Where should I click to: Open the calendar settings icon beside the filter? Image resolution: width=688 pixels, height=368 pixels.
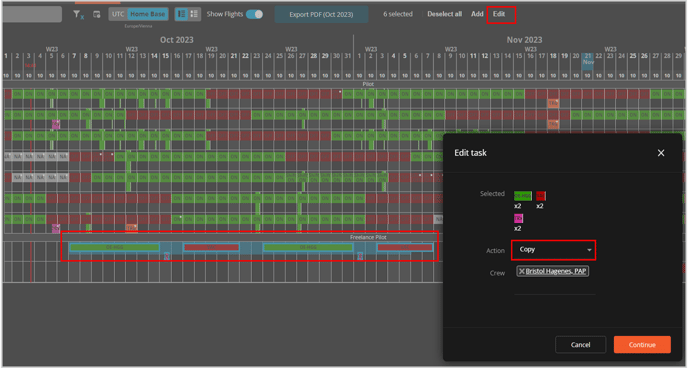[x=97, y=14]
